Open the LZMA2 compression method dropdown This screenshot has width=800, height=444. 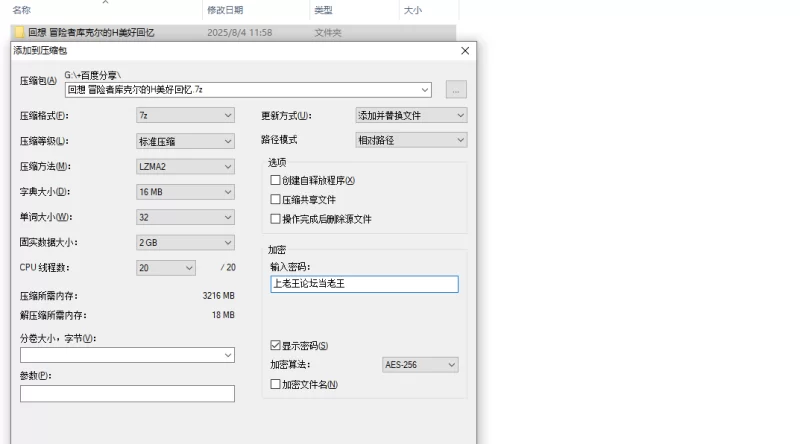point(185,166)
